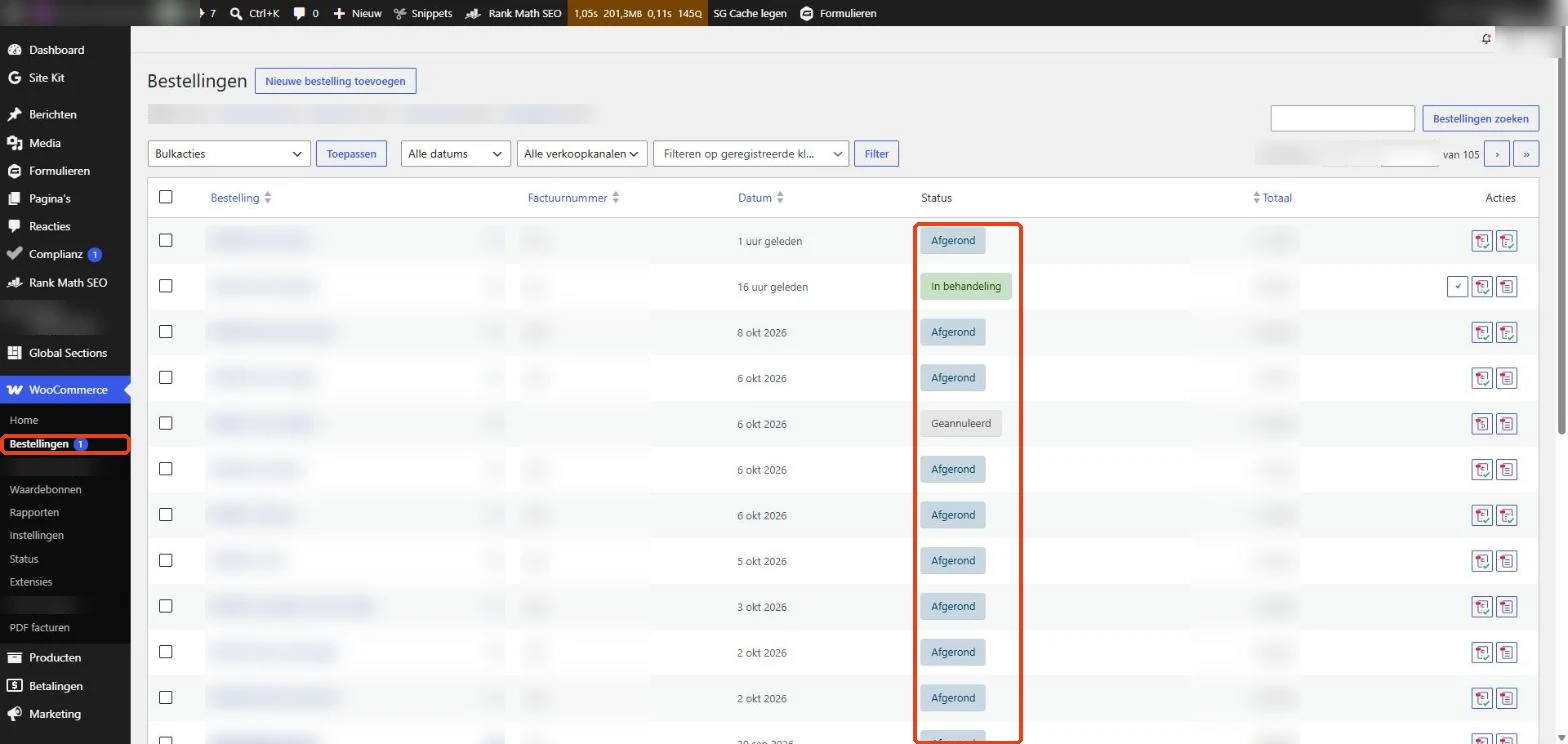This screenshot has height=744, width=1568.
Task: Click 'Nieuwe bestelling toevoegen' button
Action: coord(335,81)
